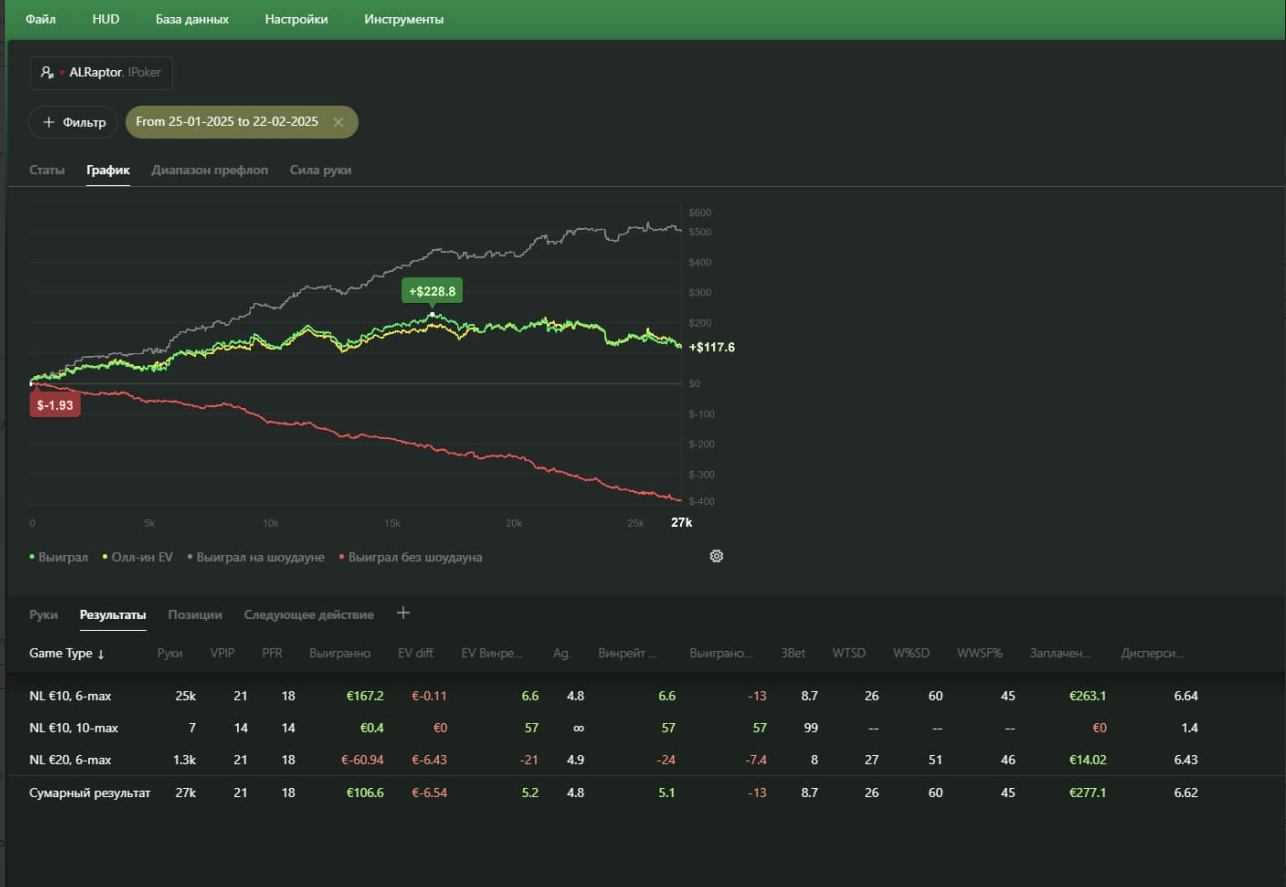Screen dimensions: 1286x887
Task: Sort by the Выигранно column header
Action: point(340,653)
